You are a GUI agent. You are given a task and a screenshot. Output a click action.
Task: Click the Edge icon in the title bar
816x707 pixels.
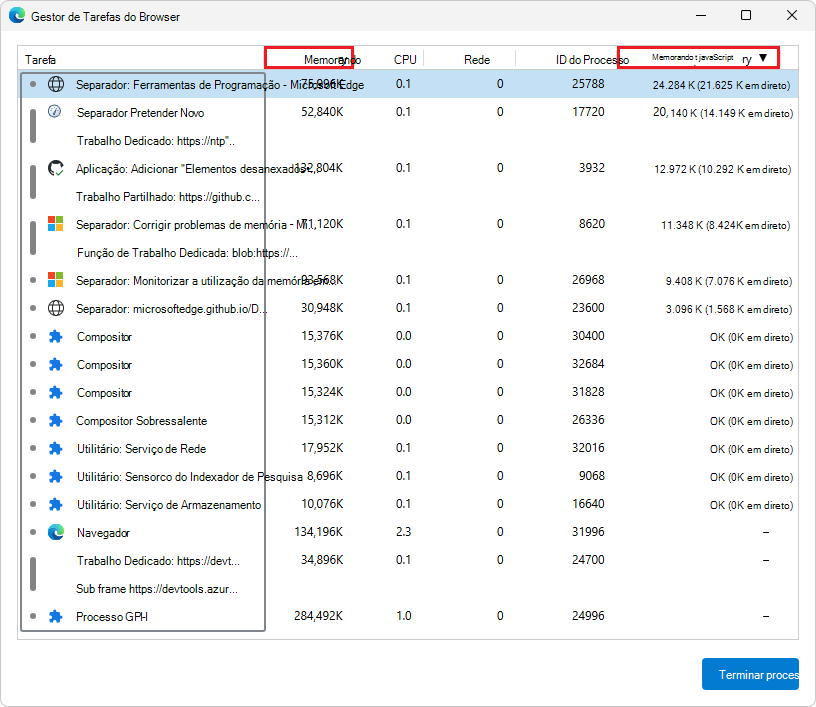17,17
